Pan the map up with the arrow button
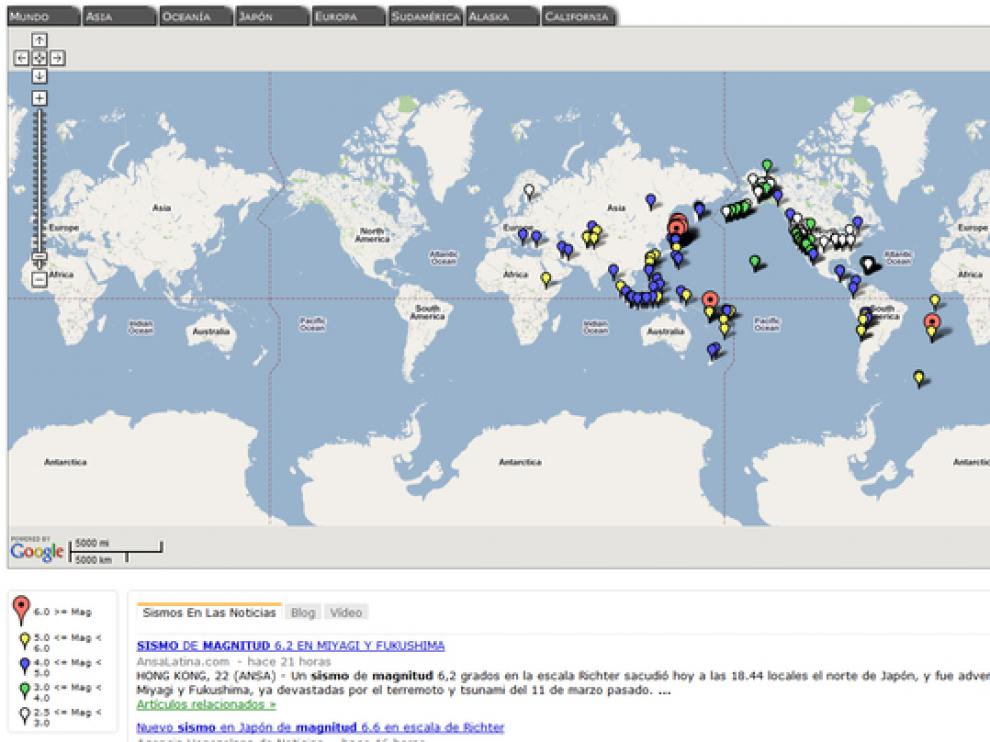This screenshot has height=742, width=990. coord(39,40)
